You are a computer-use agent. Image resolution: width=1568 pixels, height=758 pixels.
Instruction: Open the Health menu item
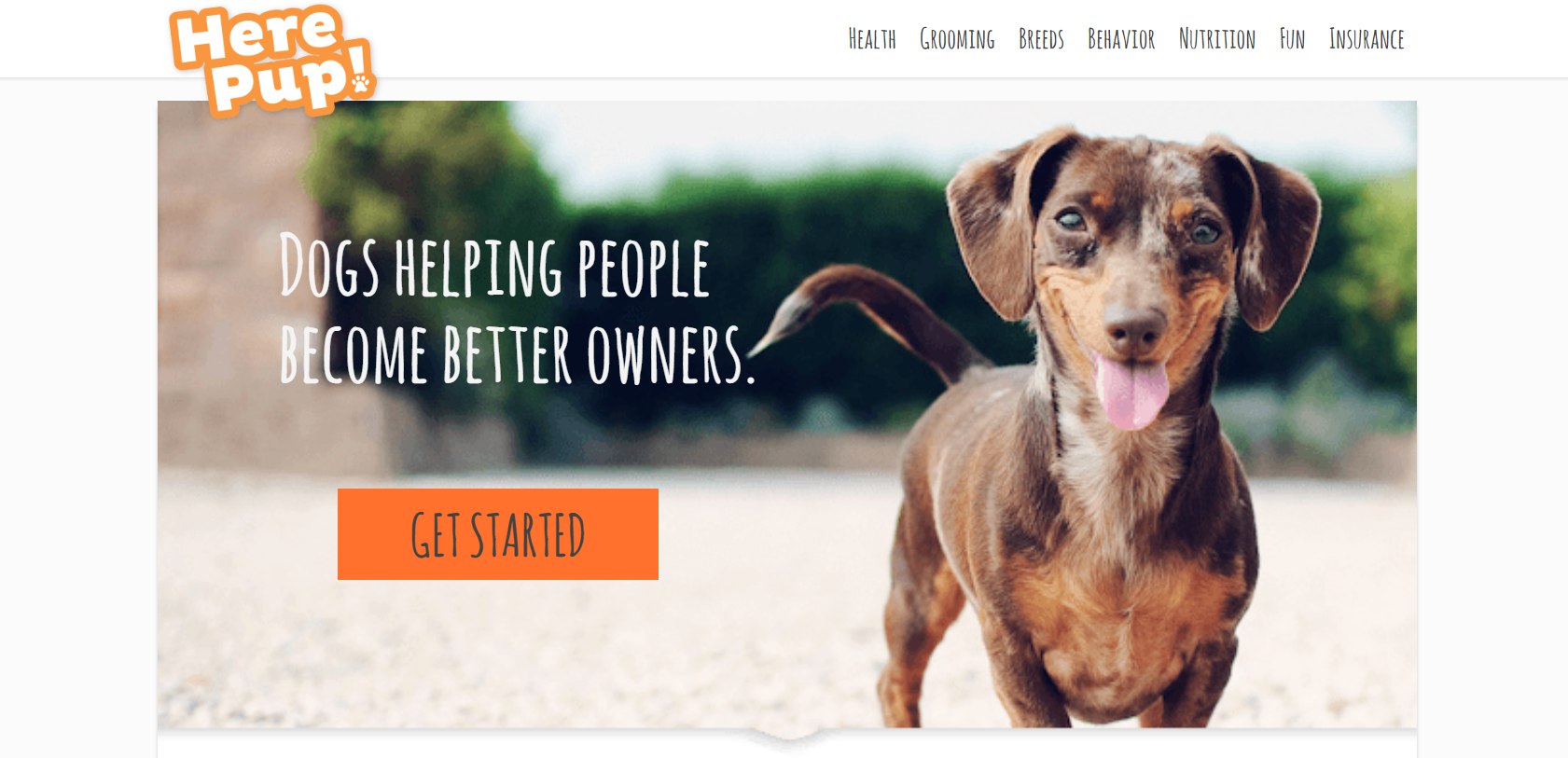[872, 39]
